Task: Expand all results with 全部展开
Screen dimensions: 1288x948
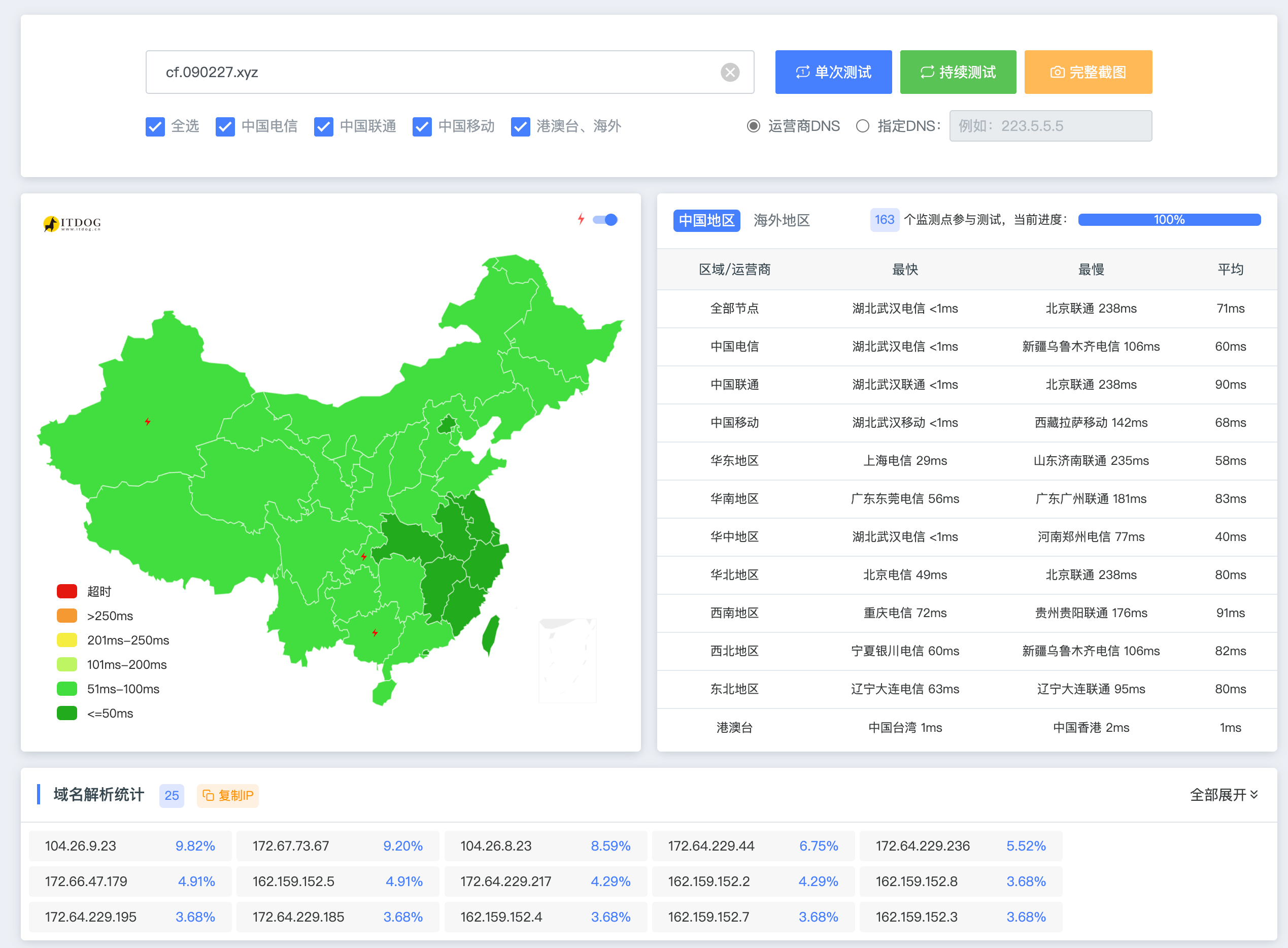Action: pos(1224,795)
